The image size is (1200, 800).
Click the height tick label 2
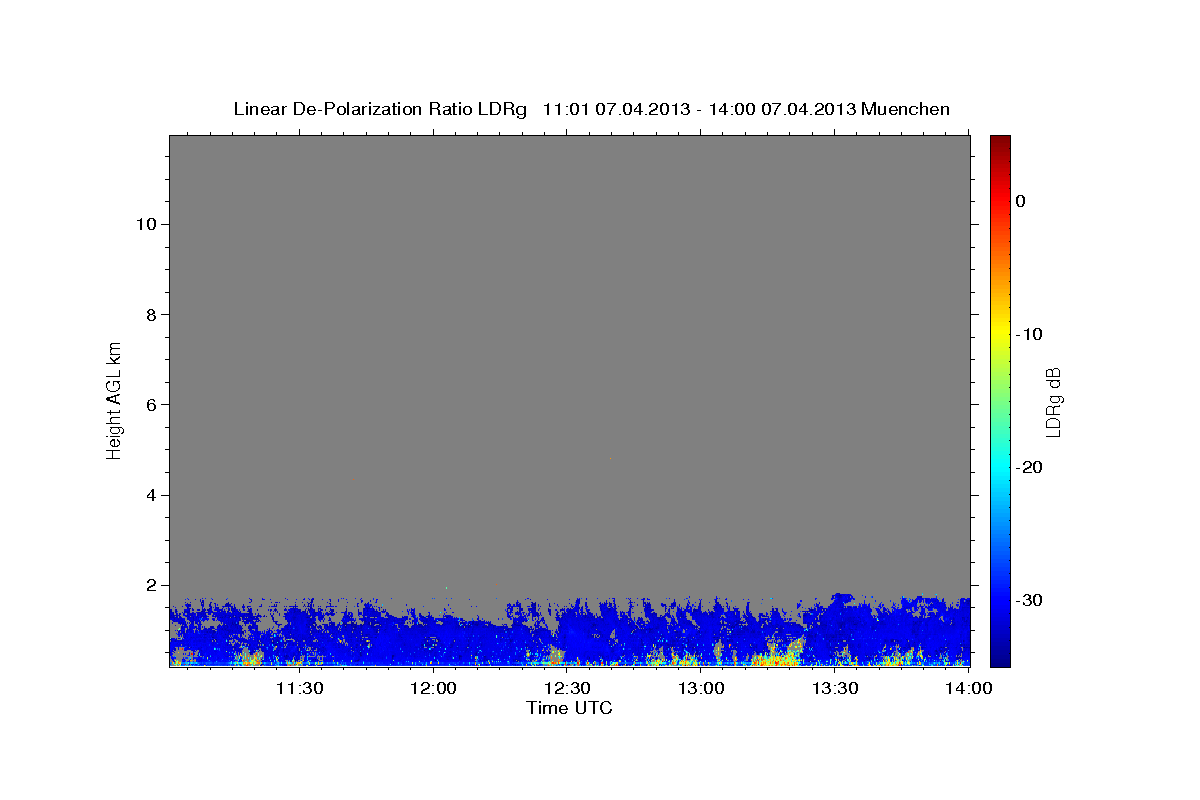click(x=152, y=586)
